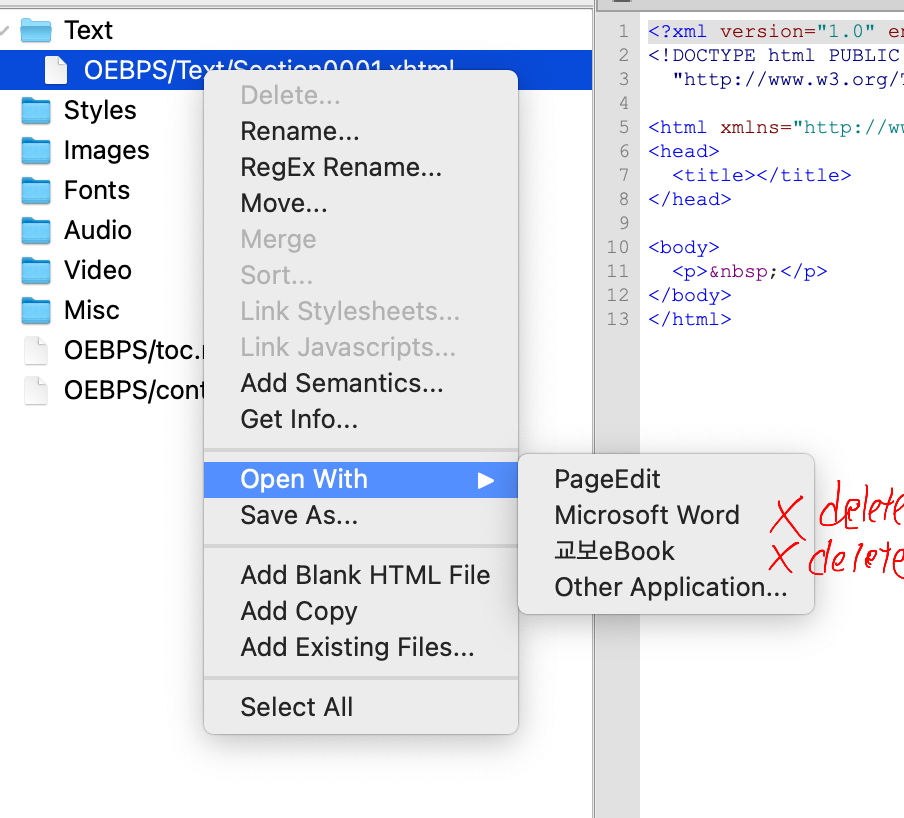Viewport: 904px width, 818px height.
Task: Select Add Semantics... menu entry
Action: [341, 383]
